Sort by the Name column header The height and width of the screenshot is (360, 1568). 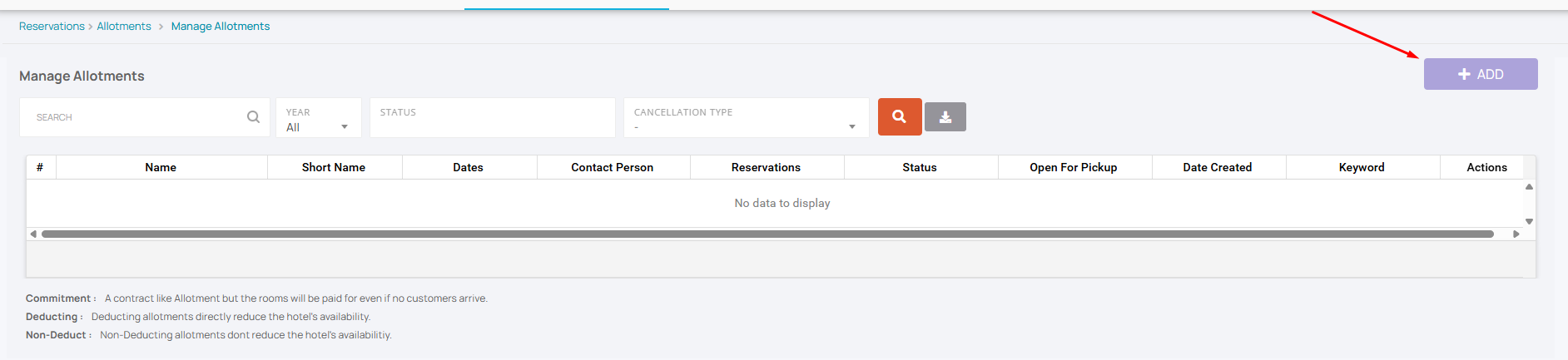pyautogui.click(x=161, y=167)
